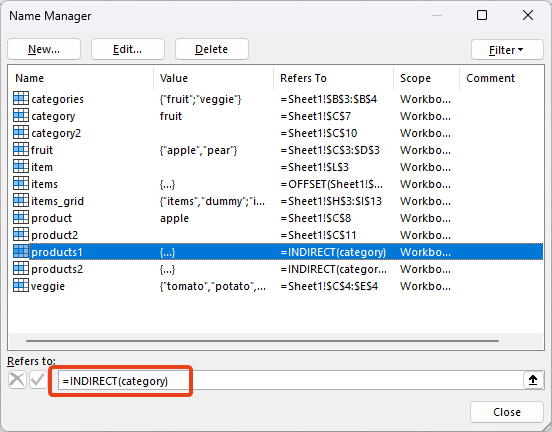Viewport: 552px width, 432px height.
Task: Click the name 'category2'
Action: (x=56, y=133)
